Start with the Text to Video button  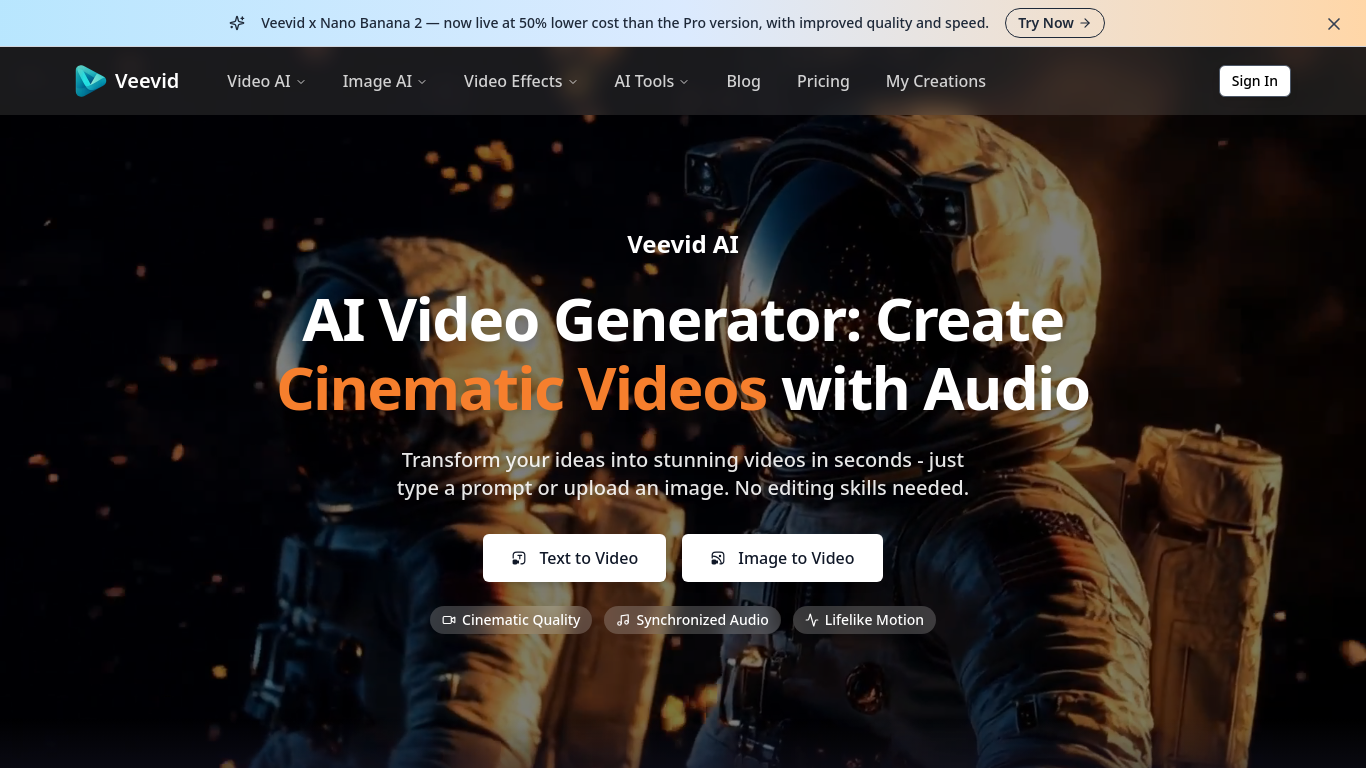[x=574, y=558]
